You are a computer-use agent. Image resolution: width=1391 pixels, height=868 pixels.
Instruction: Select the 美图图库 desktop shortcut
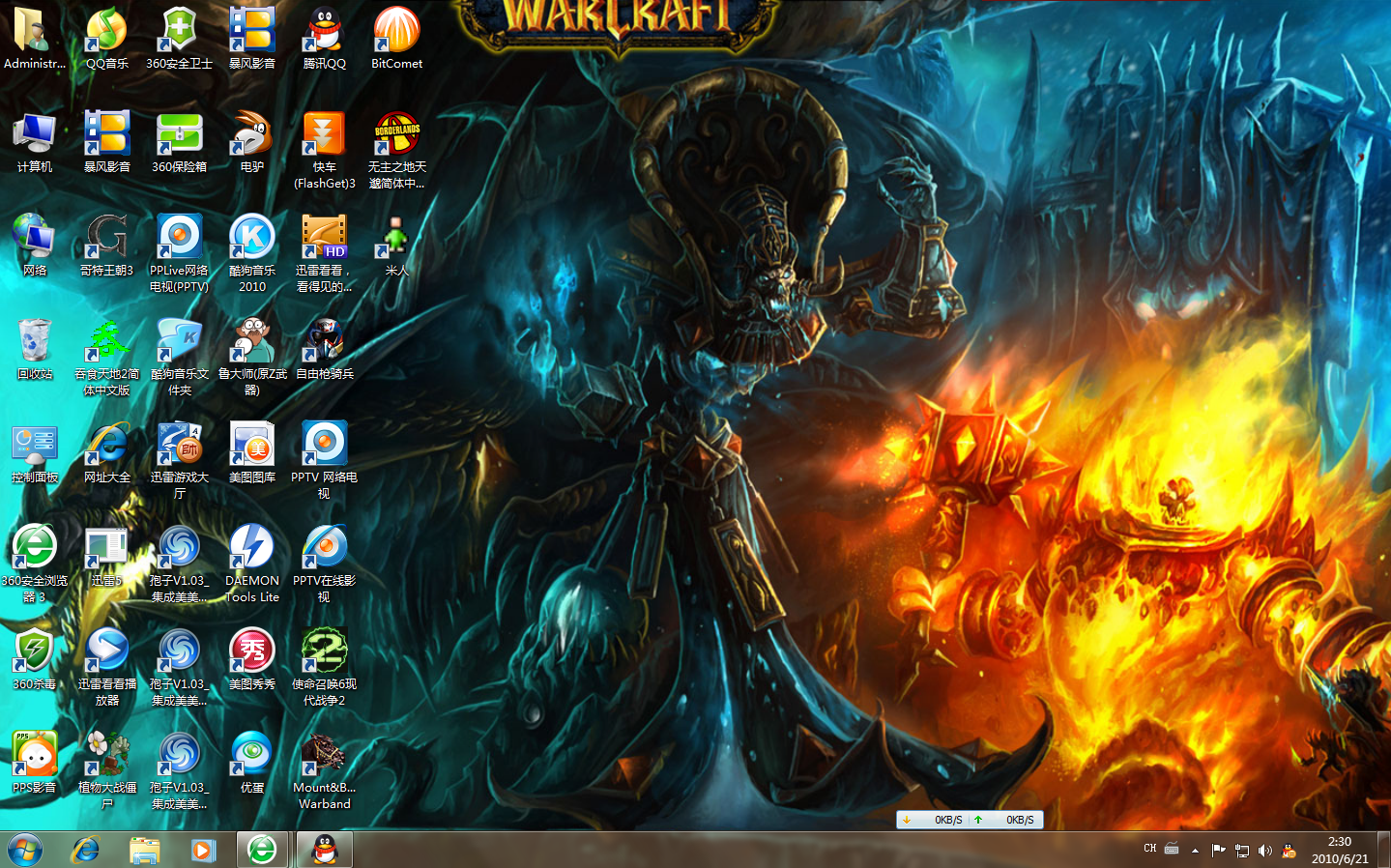[251, 452]
